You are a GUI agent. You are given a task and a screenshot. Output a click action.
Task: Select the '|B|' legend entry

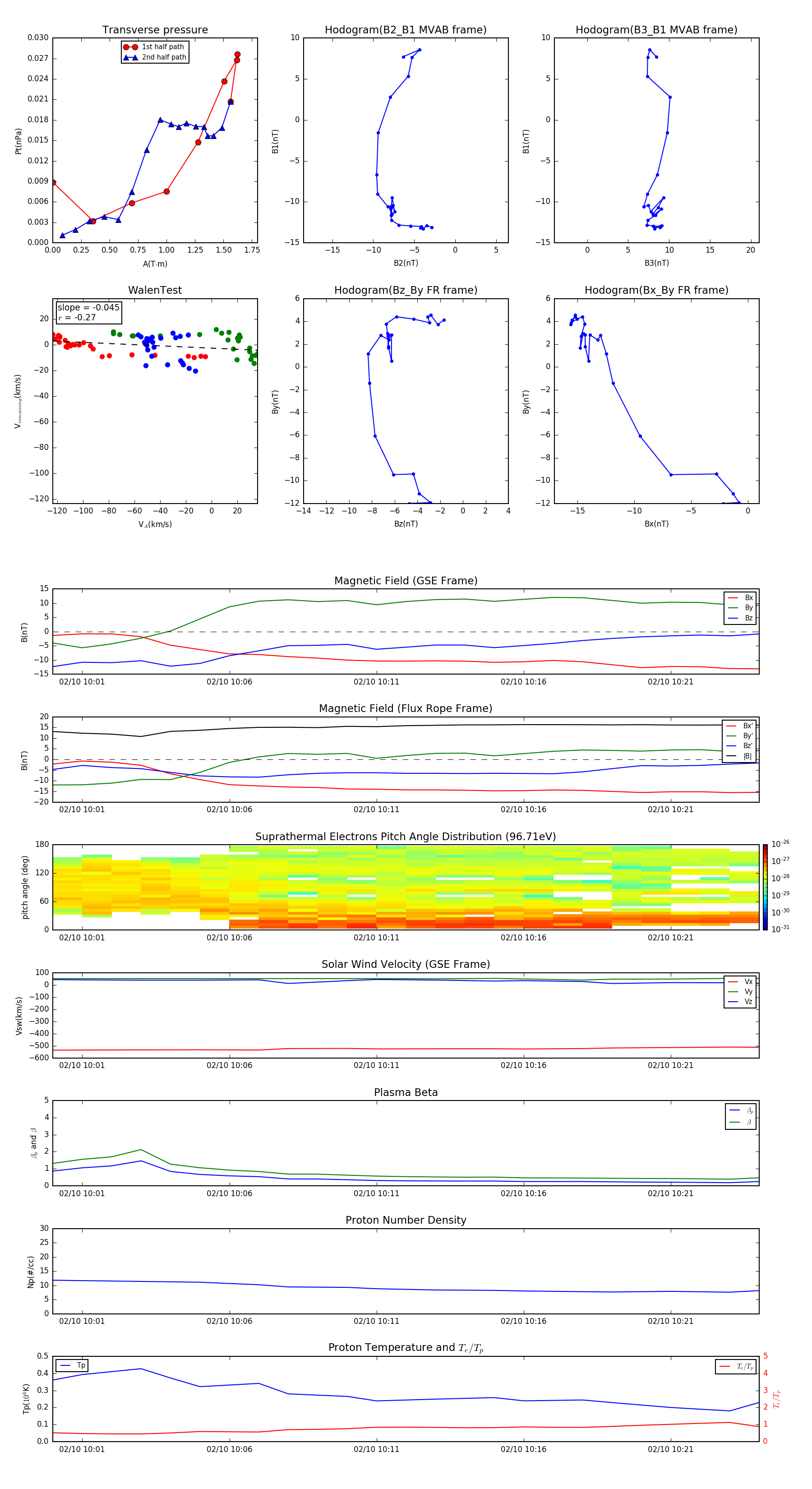pos(740,756)
